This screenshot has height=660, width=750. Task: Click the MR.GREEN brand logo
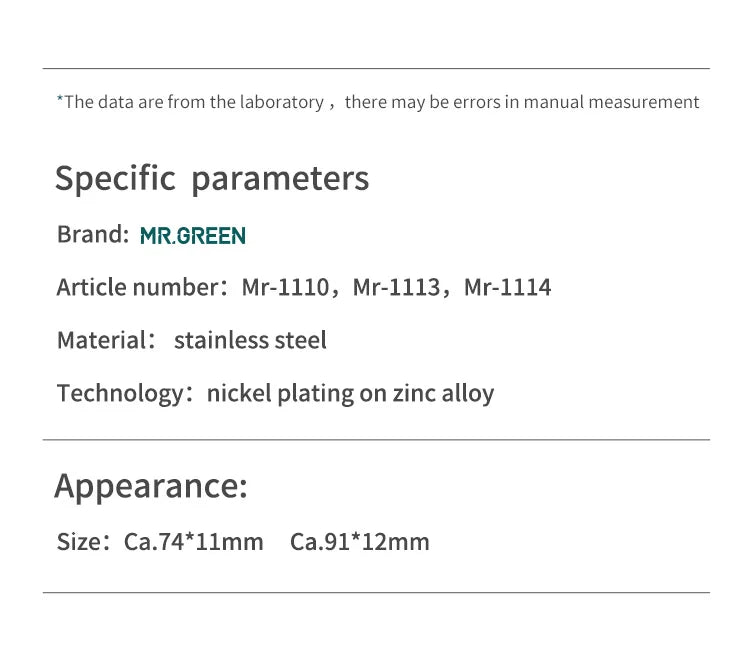click(193, 236)
